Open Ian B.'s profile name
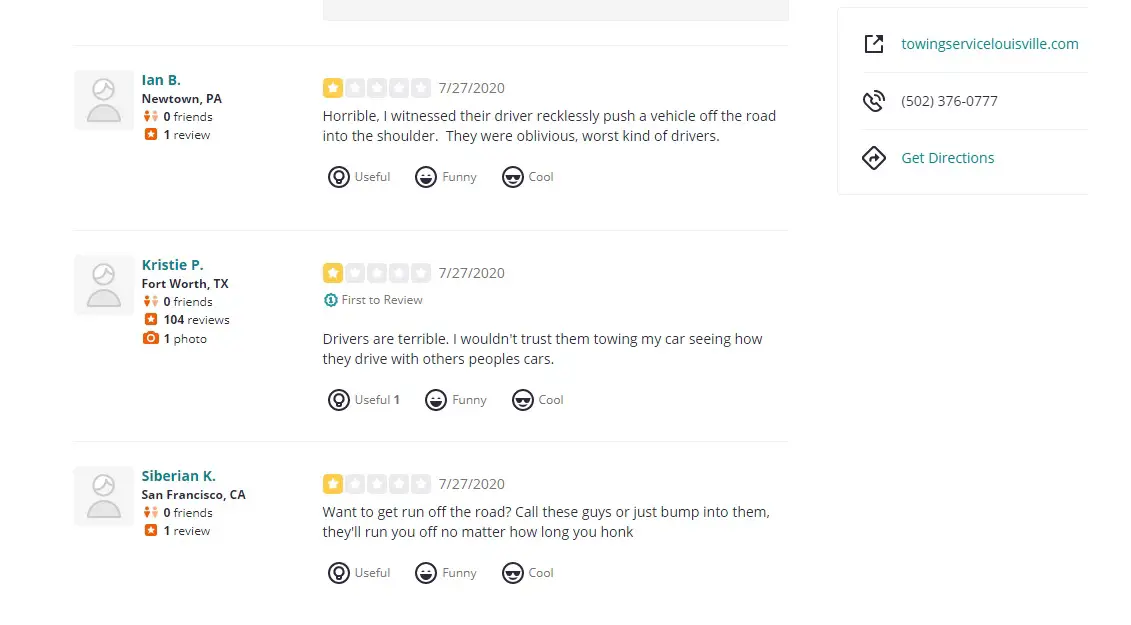 [x=161, y=80]
